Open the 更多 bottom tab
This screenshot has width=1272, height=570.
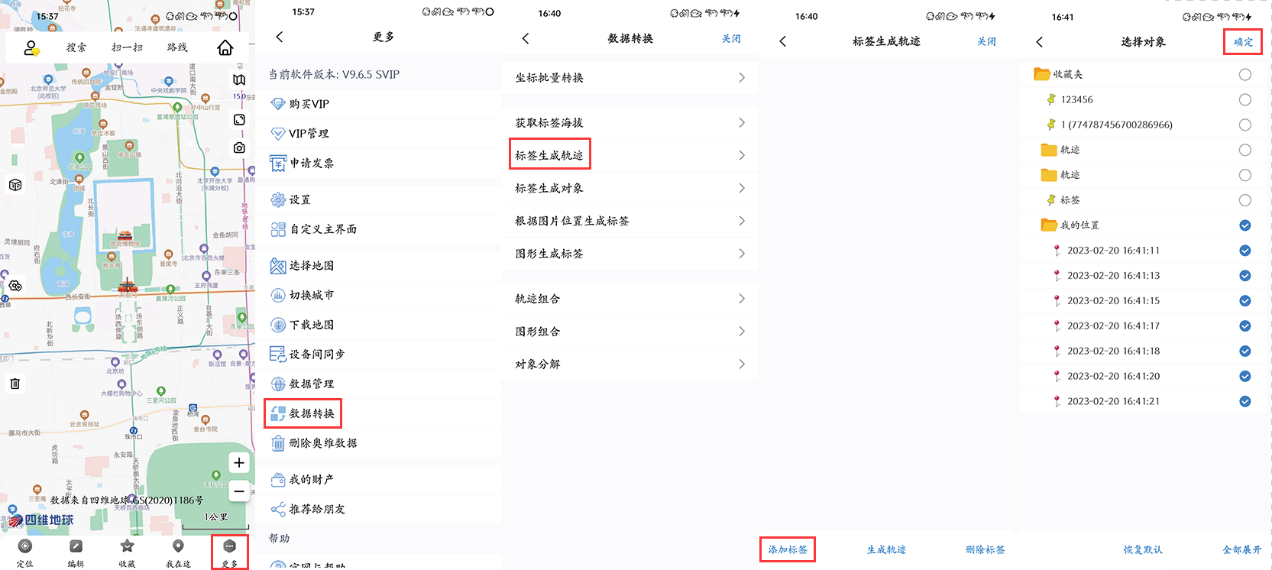(x=229, y=552)
